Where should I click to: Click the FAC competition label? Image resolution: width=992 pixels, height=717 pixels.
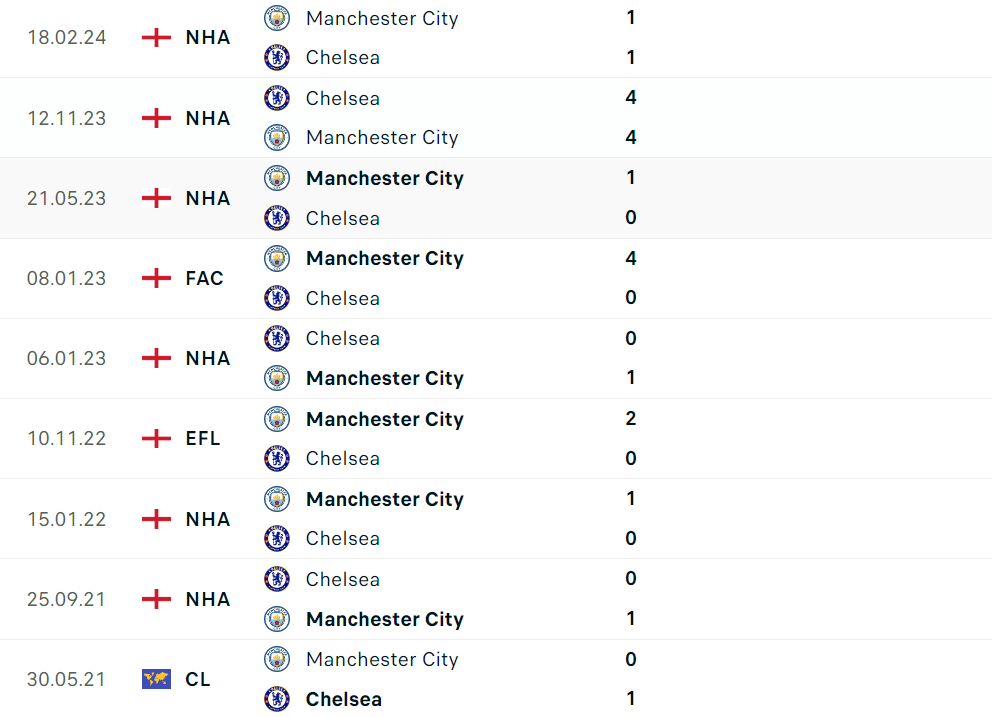click(x=205, y=278)
